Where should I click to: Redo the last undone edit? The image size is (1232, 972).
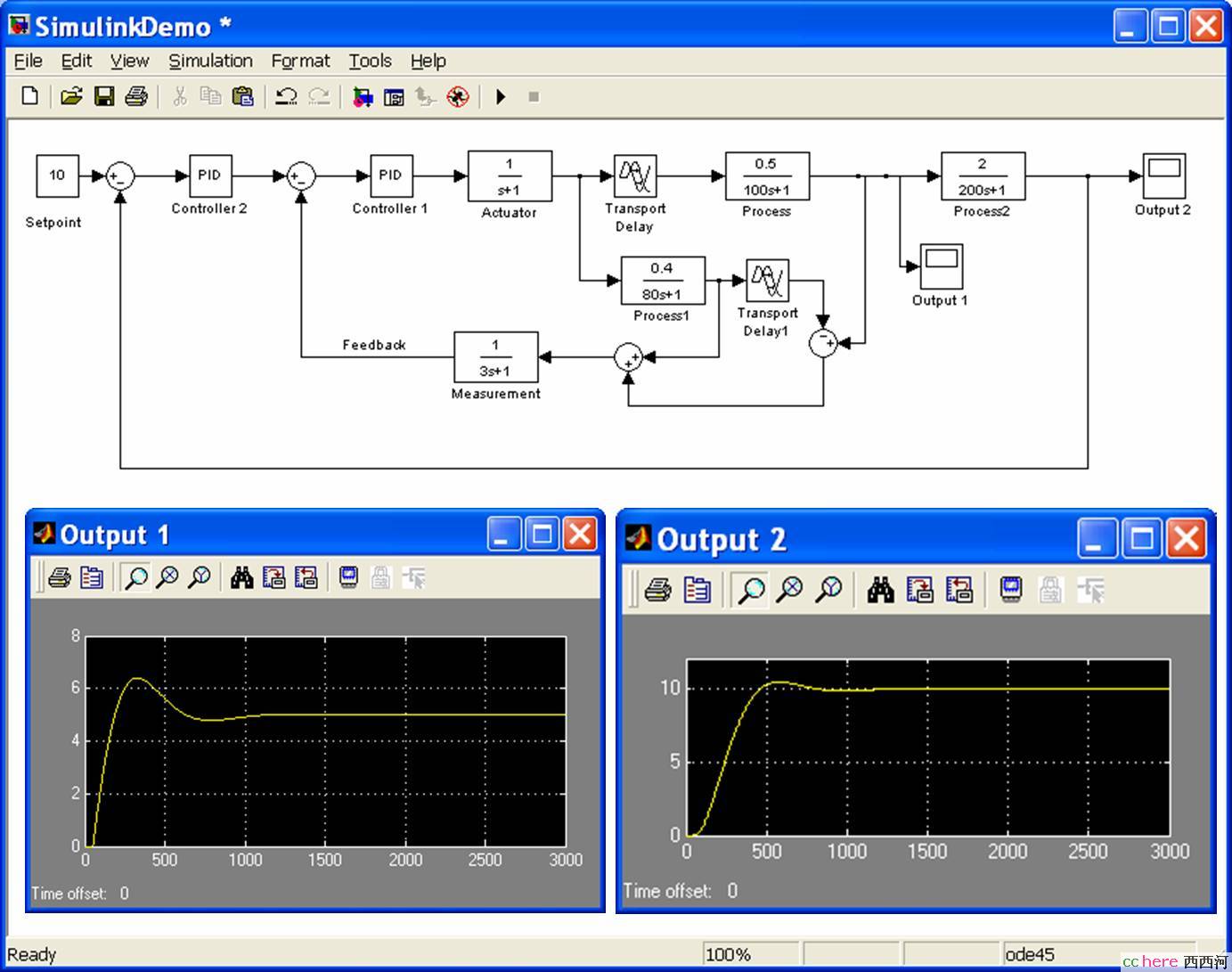pyautogui.click(x=318, y=96)
